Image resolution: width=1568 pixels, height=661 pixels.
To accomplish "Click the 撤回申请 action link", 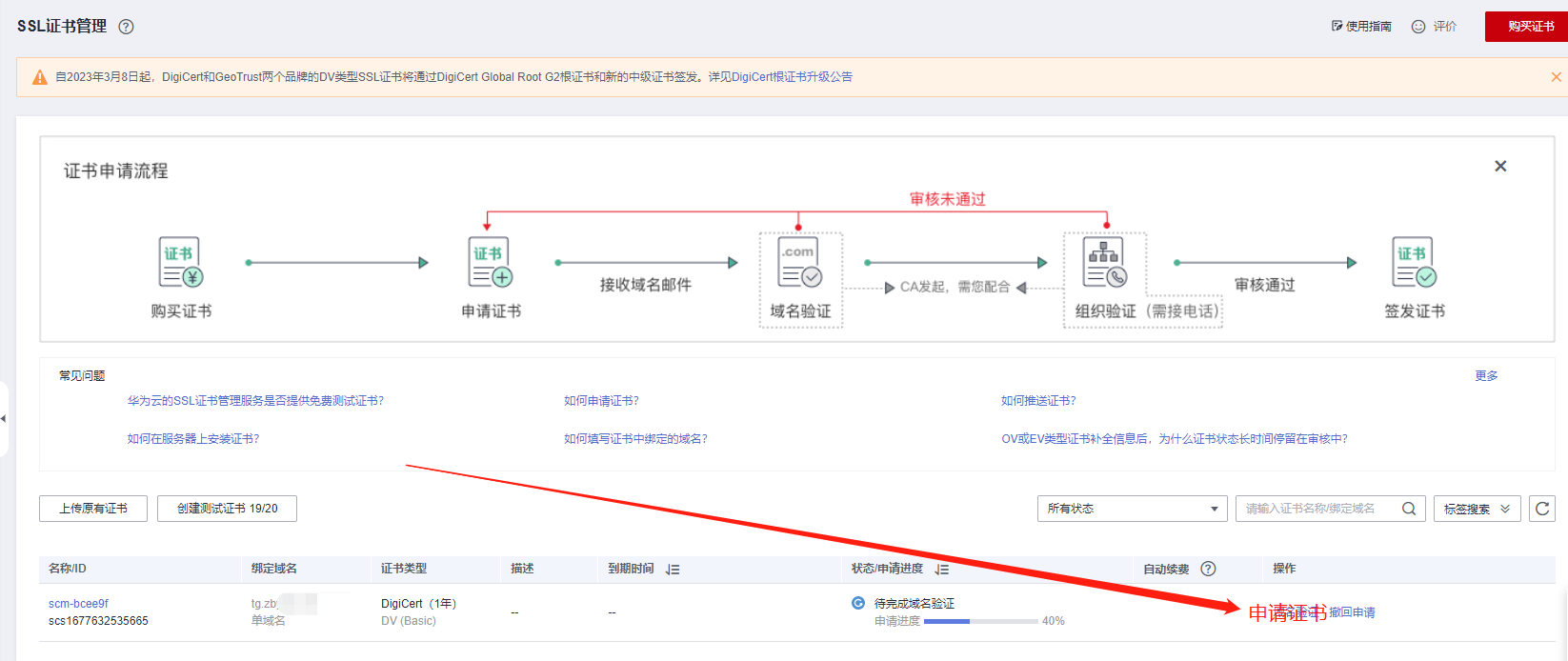I will 1353,612.
